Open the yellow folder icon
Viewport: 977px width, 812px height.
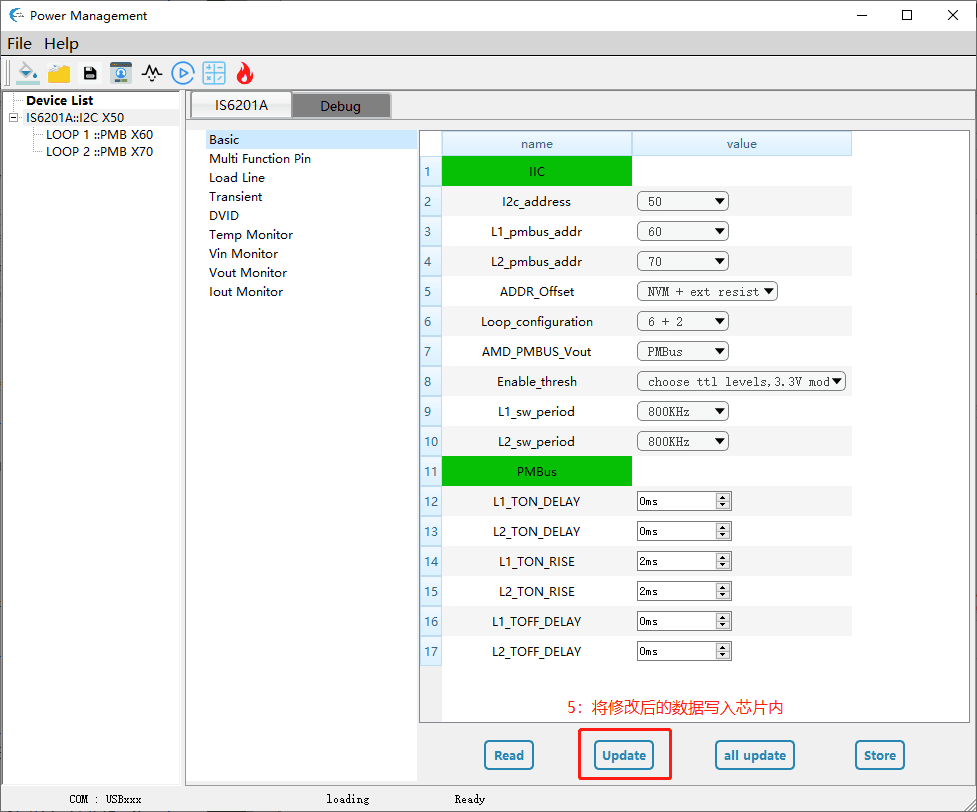pos(59,73)
